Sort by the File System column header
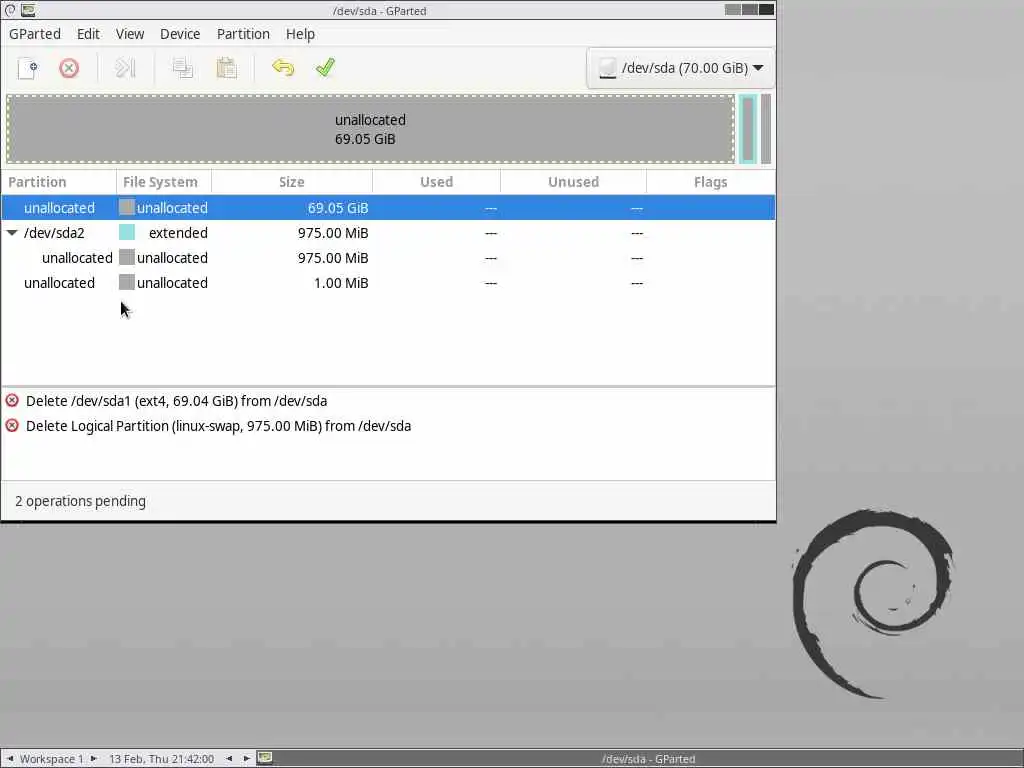 click(x=164, y=182)
